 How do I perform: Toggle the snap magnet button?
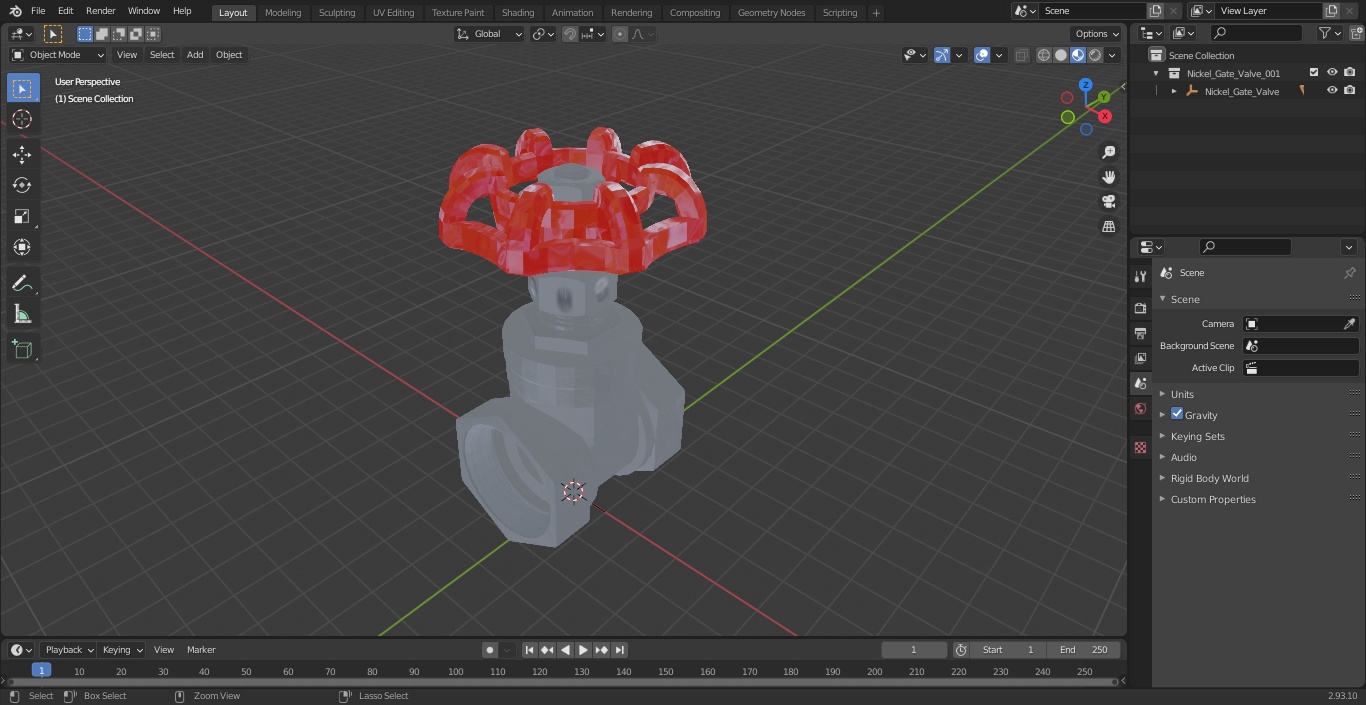570,34
